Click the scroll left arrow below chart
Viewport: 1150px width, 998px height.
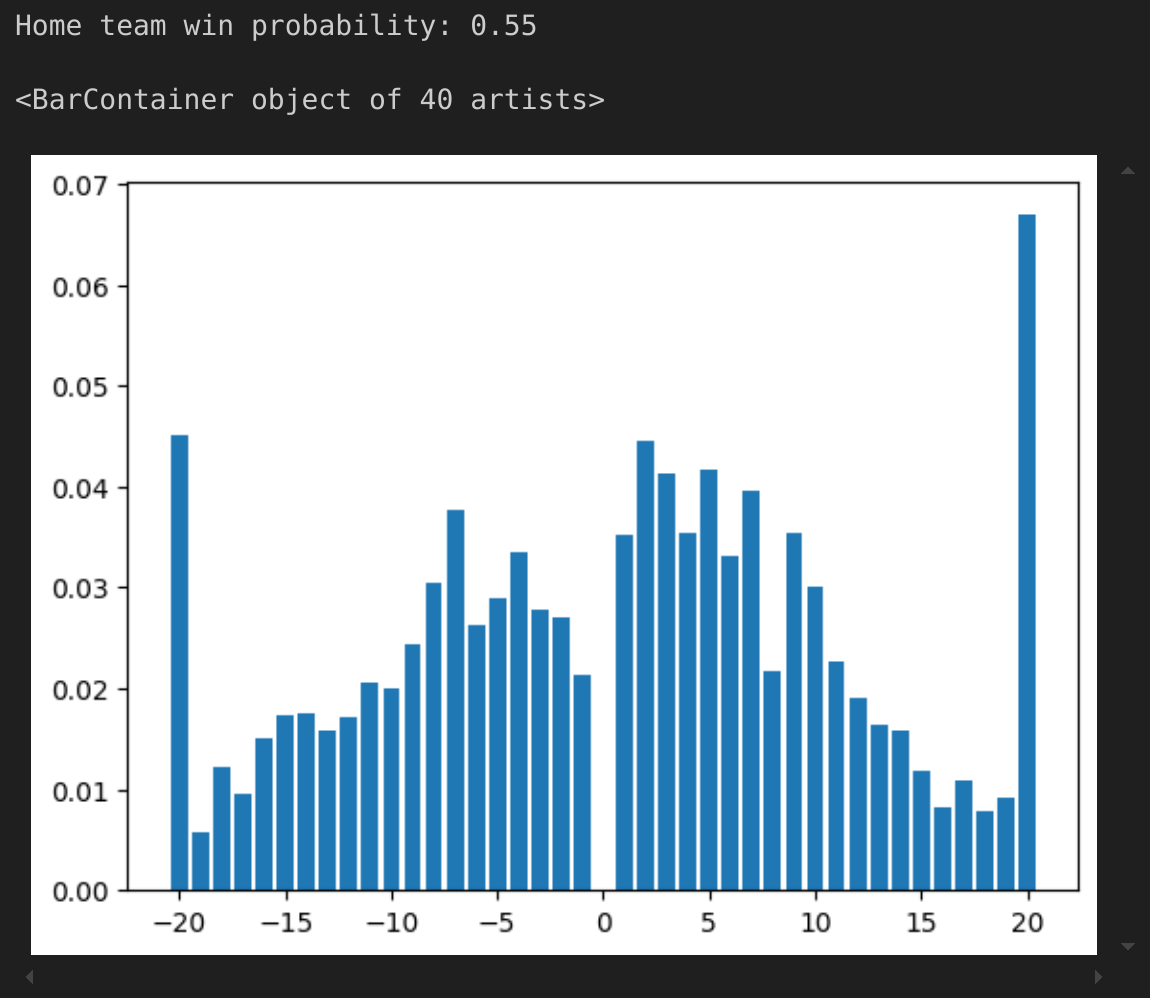coord(30,976)
